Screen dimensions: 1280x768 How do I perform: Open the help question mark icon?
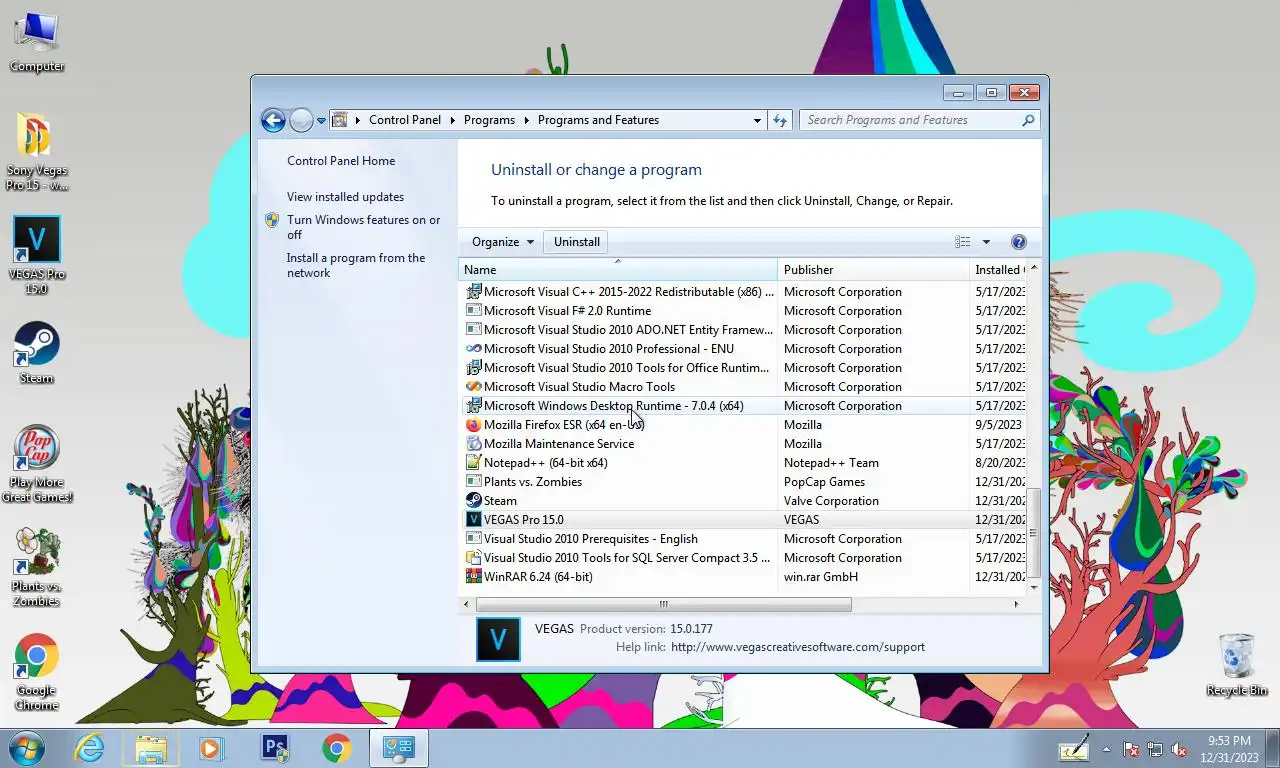point(1018,242)
